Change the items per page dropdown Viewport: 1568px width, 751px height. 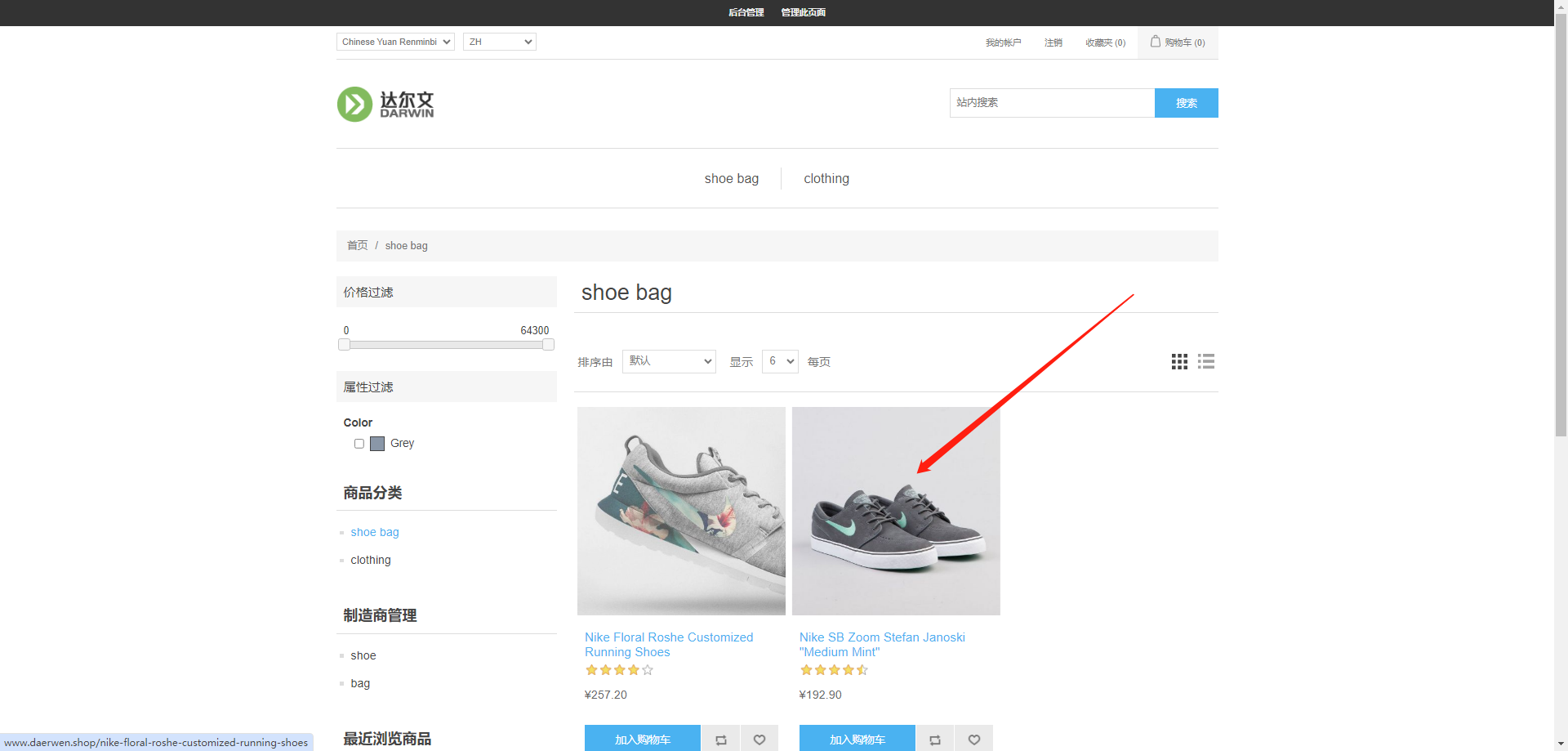pos(780,361)
